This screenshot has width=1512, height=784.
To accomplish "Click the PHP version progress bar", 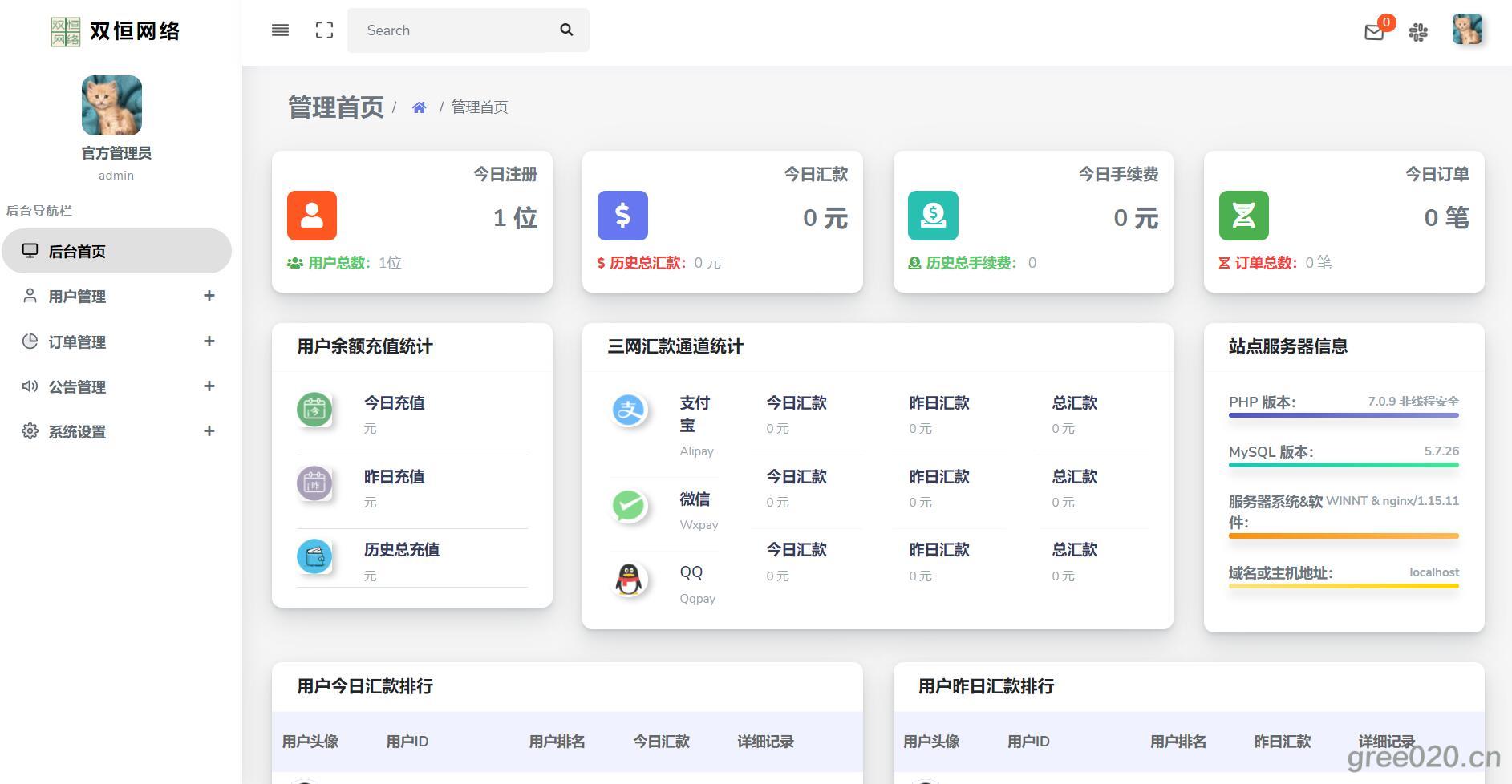I will pyautogui.click(x=1344, y=415).
